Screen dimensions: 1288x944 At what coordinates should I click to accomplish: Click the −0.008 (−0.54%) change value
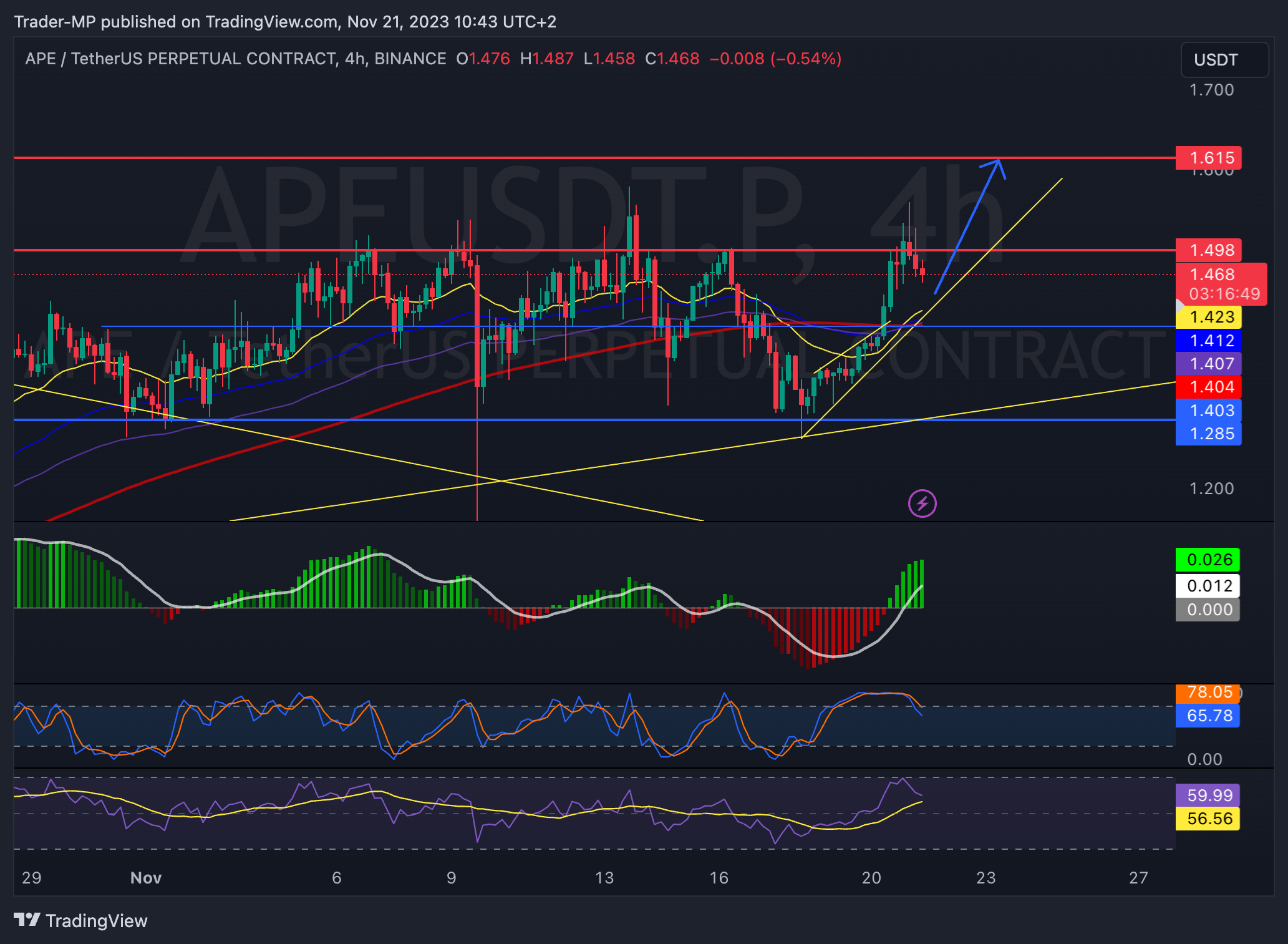click(x=776, y=59)
